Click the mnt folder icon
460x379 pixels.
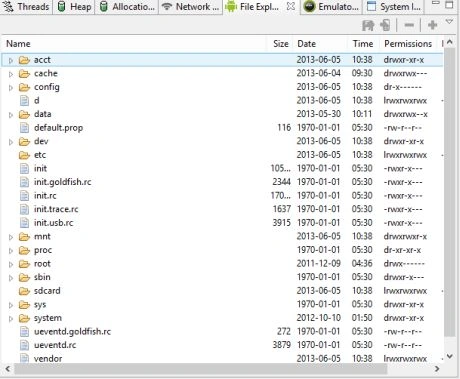click(x=24, y=237)
